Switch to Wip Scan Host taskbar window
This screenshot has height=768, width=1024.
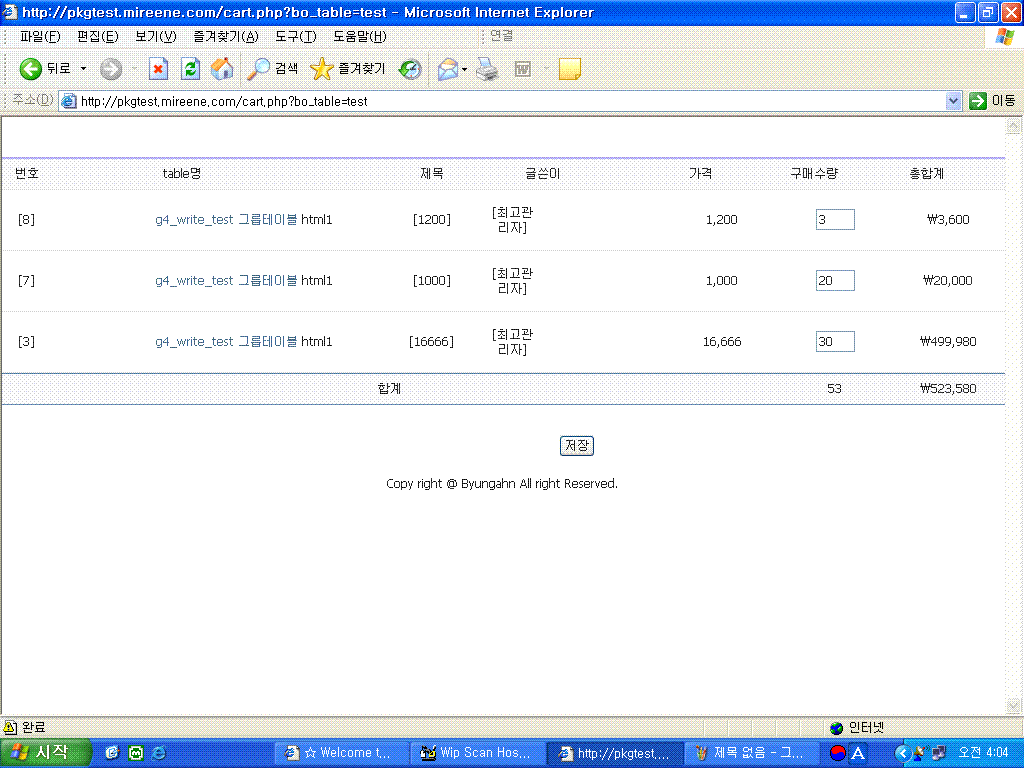coord(480,753)
